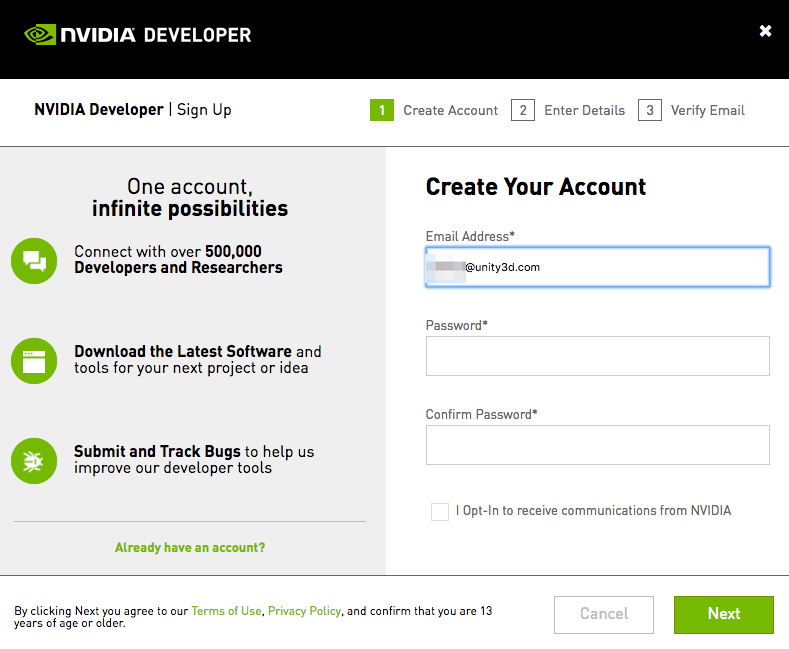
Task: Click the NVIDIA Developer logo
Action: (x=138, y=35)
